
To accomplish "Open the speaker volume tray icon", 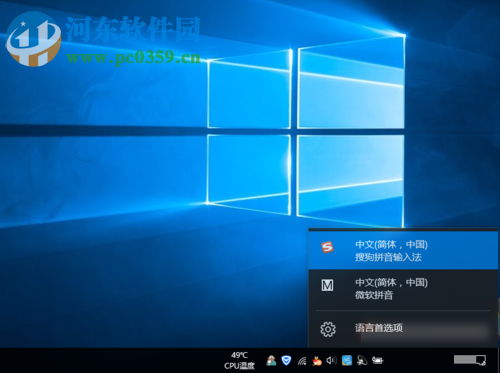I will (x=331, y=360).
